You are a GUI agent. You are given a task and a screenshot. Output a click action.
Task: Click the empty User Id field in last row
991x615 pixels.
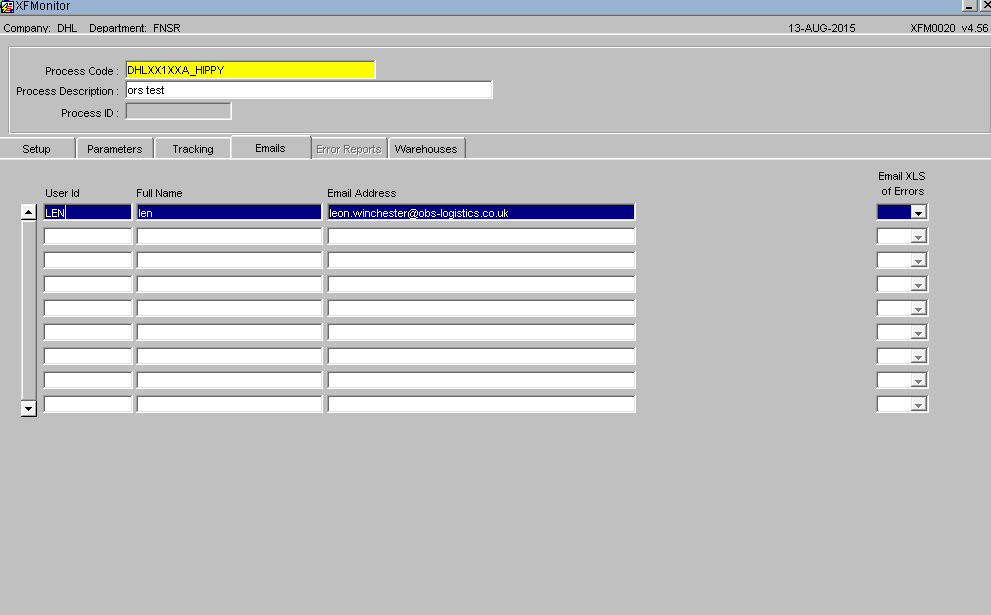point(87,404)
